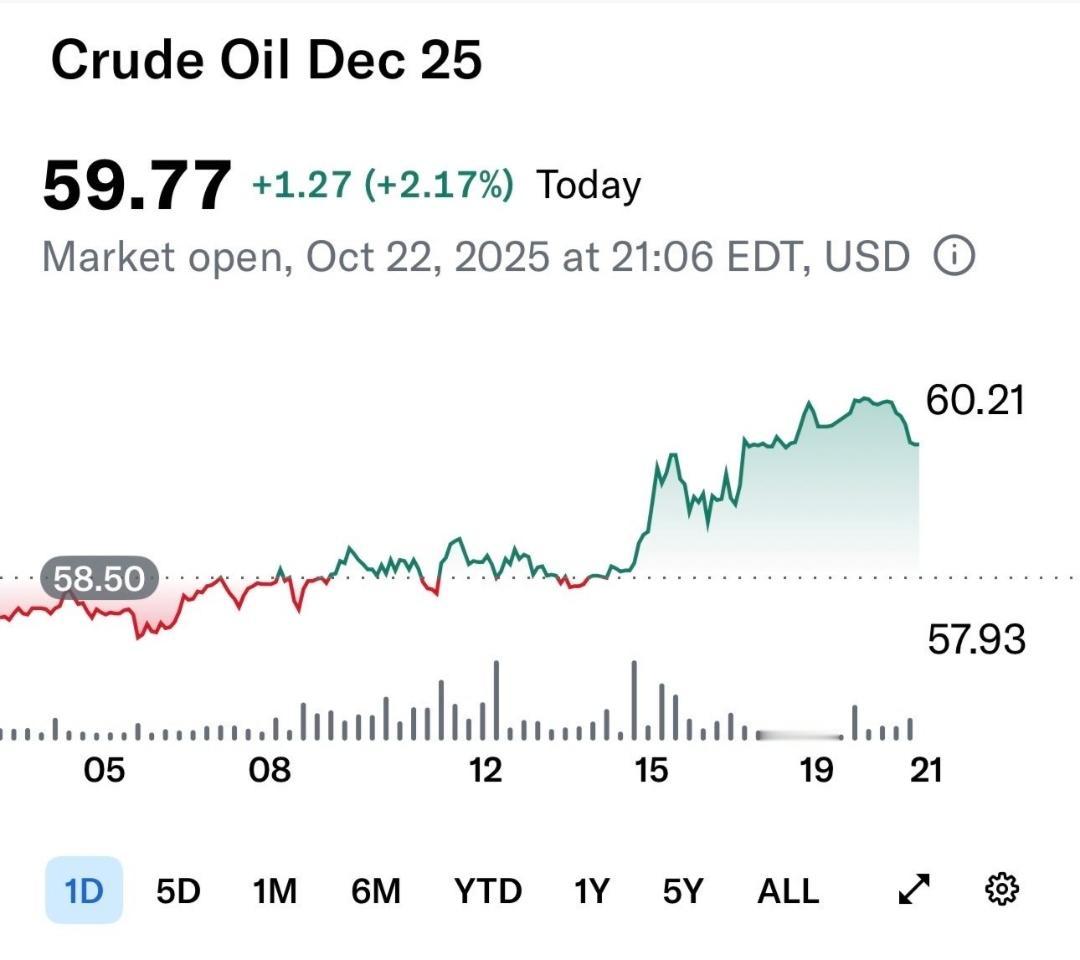Switch to 1M time range
1080x960 pixels.
[274, 890]
